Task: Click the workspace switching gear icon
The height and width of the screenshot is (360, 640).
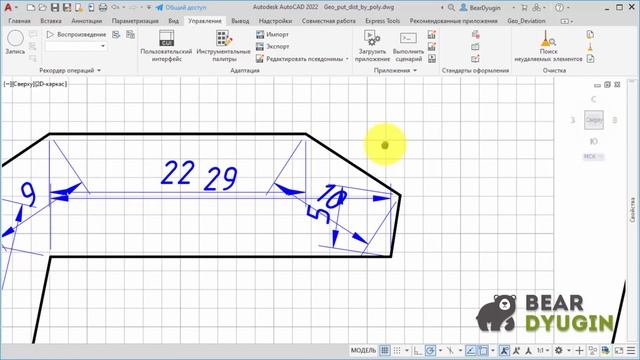Action: coord(558,350)
